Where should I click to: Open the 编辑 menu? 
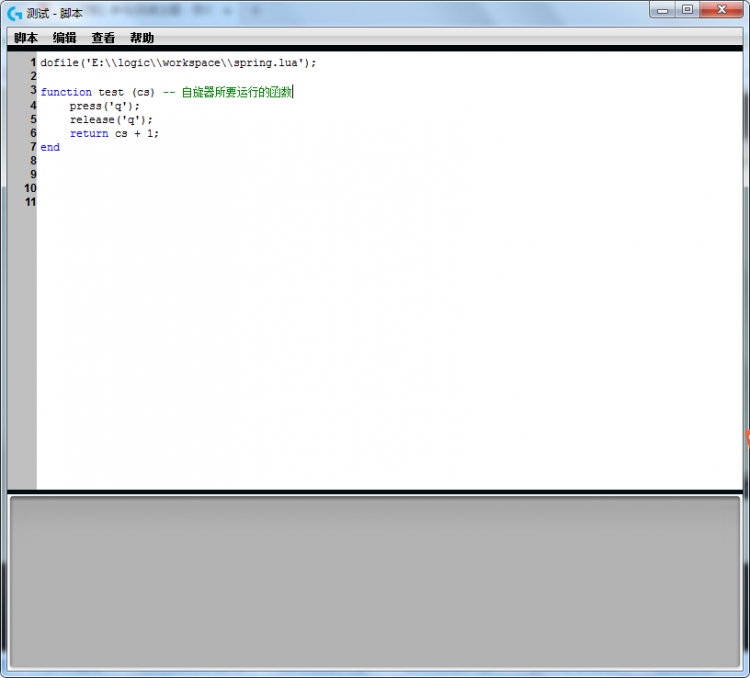coord(65,38)
